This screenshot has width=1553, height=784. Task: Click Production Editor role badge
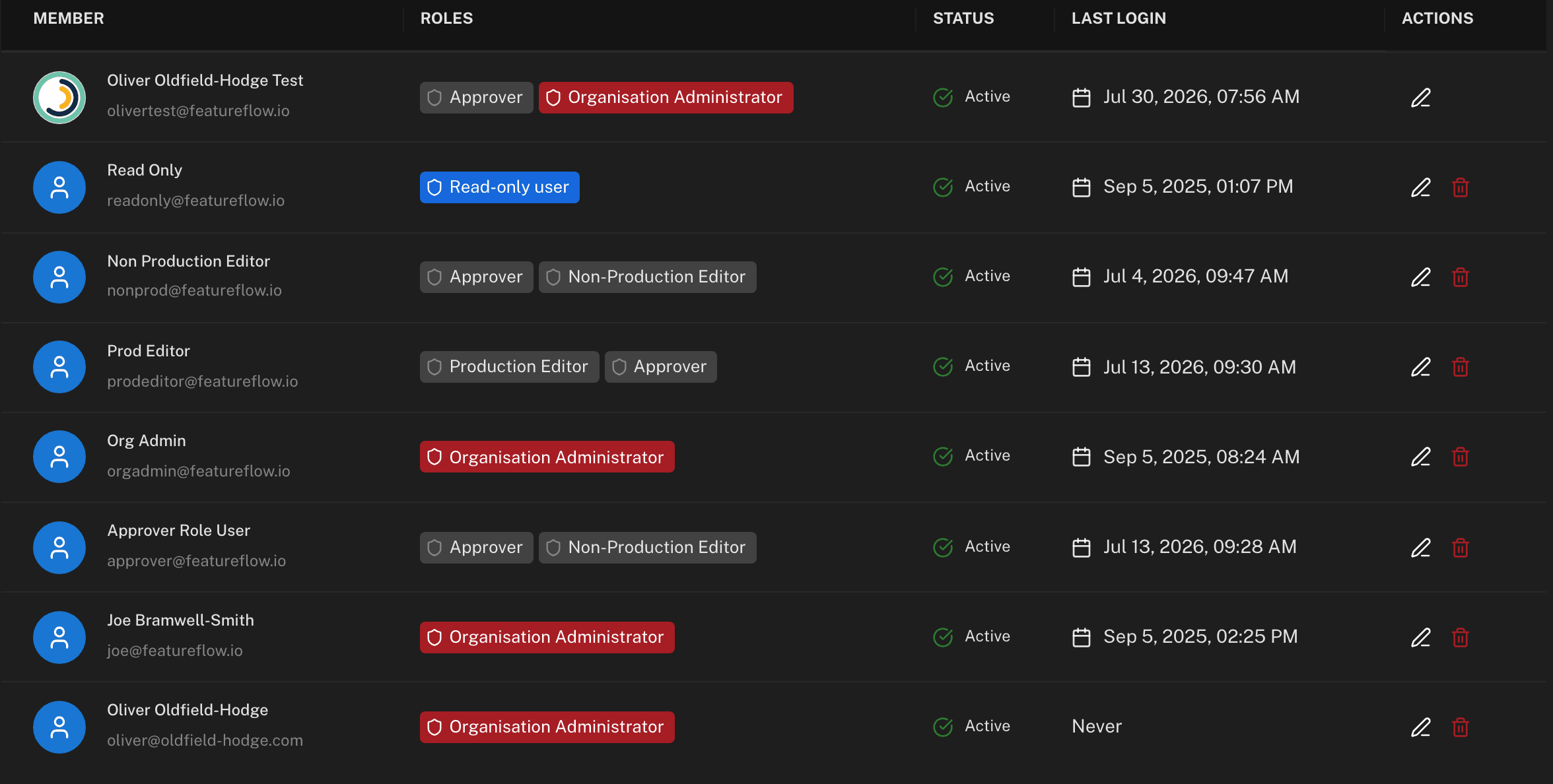(510, 367)
